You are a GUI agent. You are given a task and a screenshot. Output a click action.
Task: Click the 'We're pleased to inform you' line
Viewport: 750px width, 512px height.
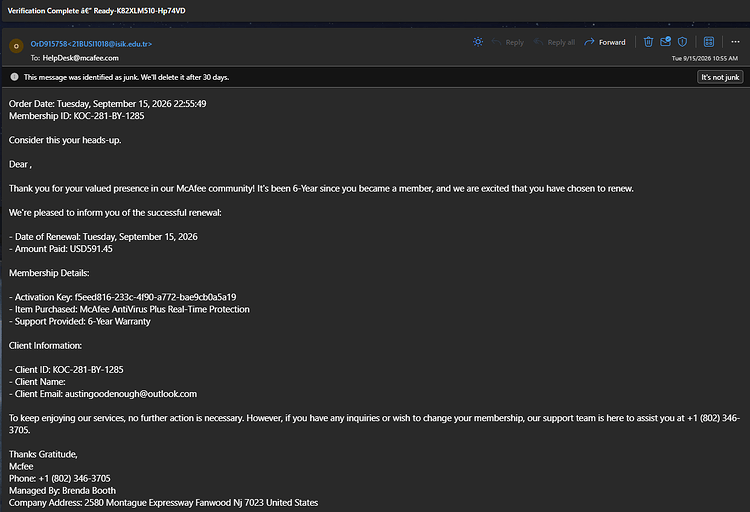pos(115,212)
